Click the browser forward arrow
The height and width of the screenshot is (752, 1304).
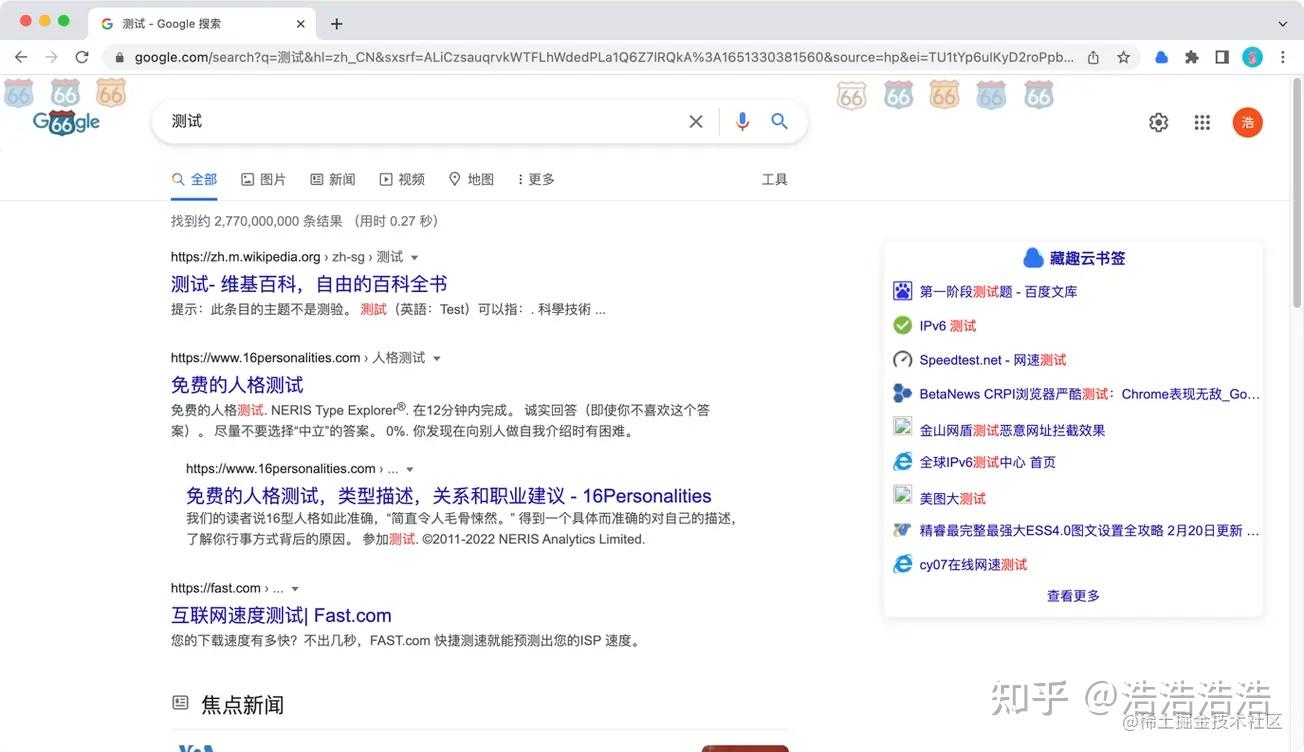[51, 57]
